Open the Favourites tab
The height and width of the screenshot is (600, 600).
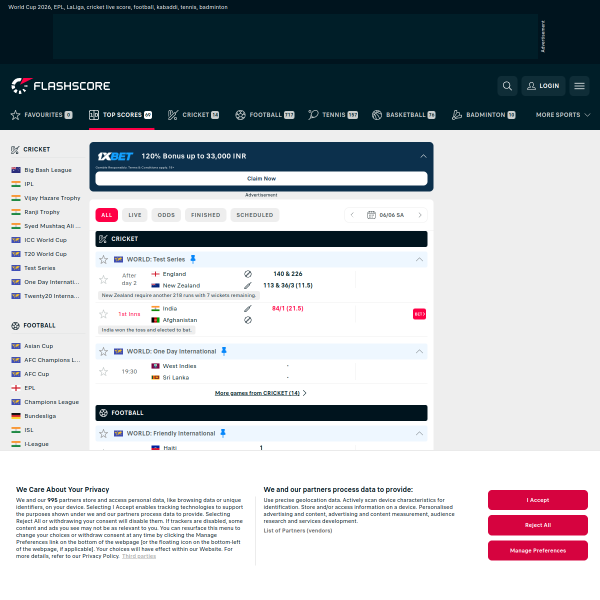(x=41, y=115)
